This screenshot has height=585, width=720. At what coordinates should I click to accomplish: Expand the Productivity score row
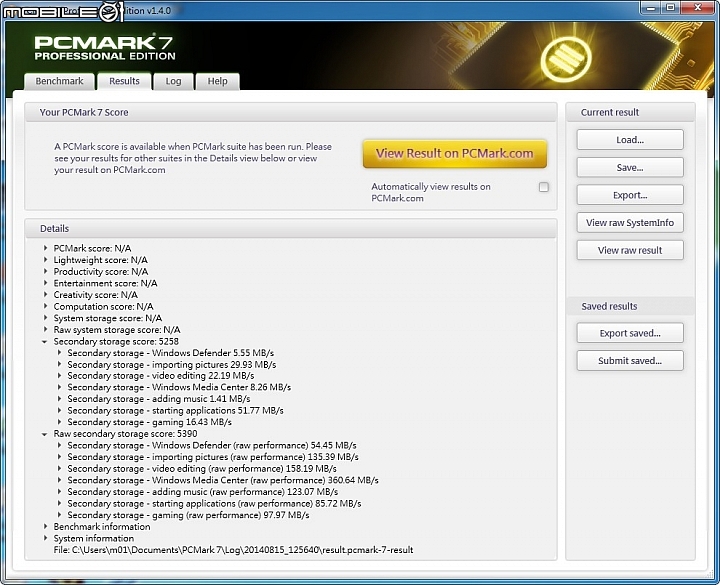[45, 271]
